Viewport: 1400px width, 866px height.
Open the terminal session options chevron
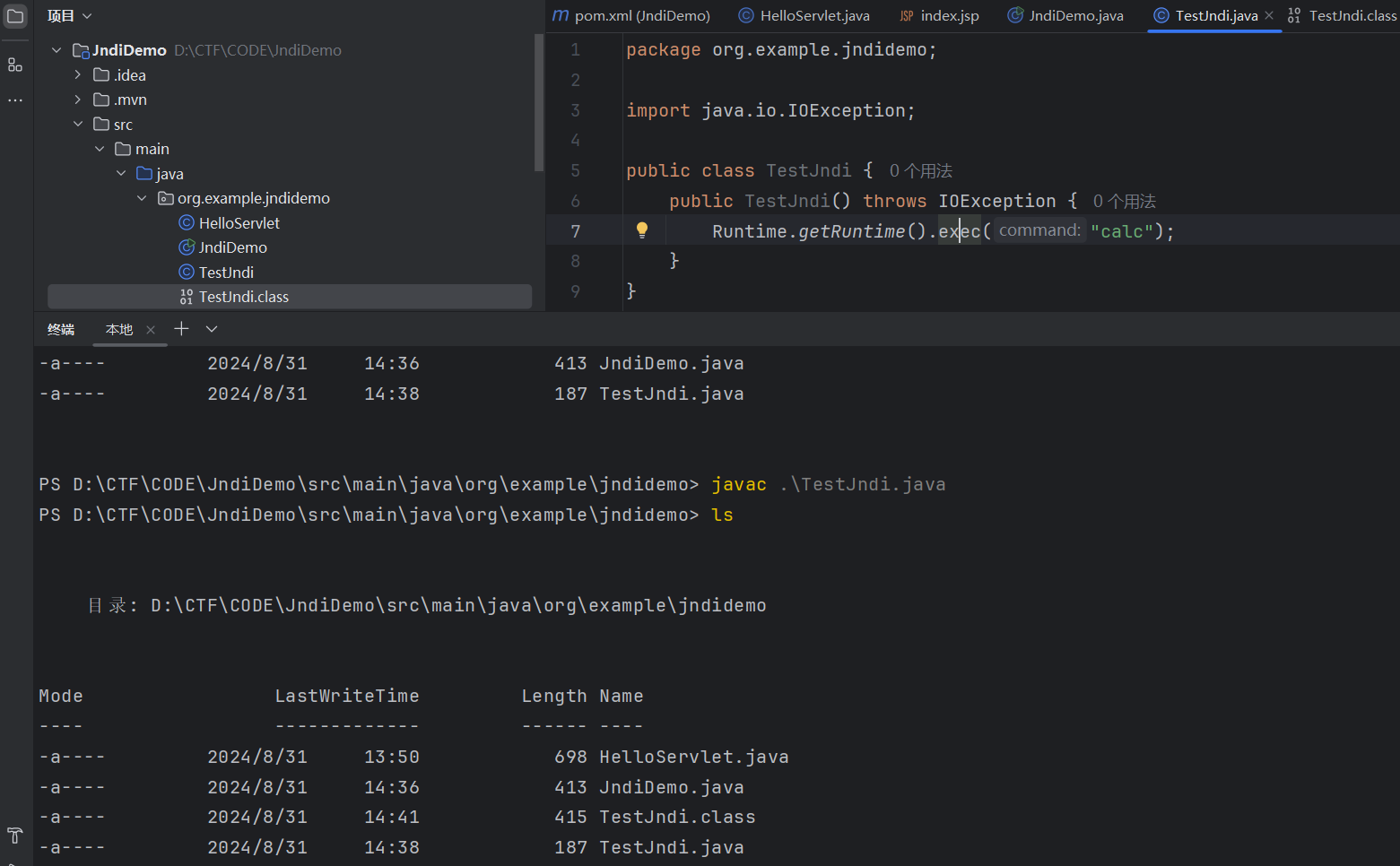pyautogui.click(x=212, y=329)
